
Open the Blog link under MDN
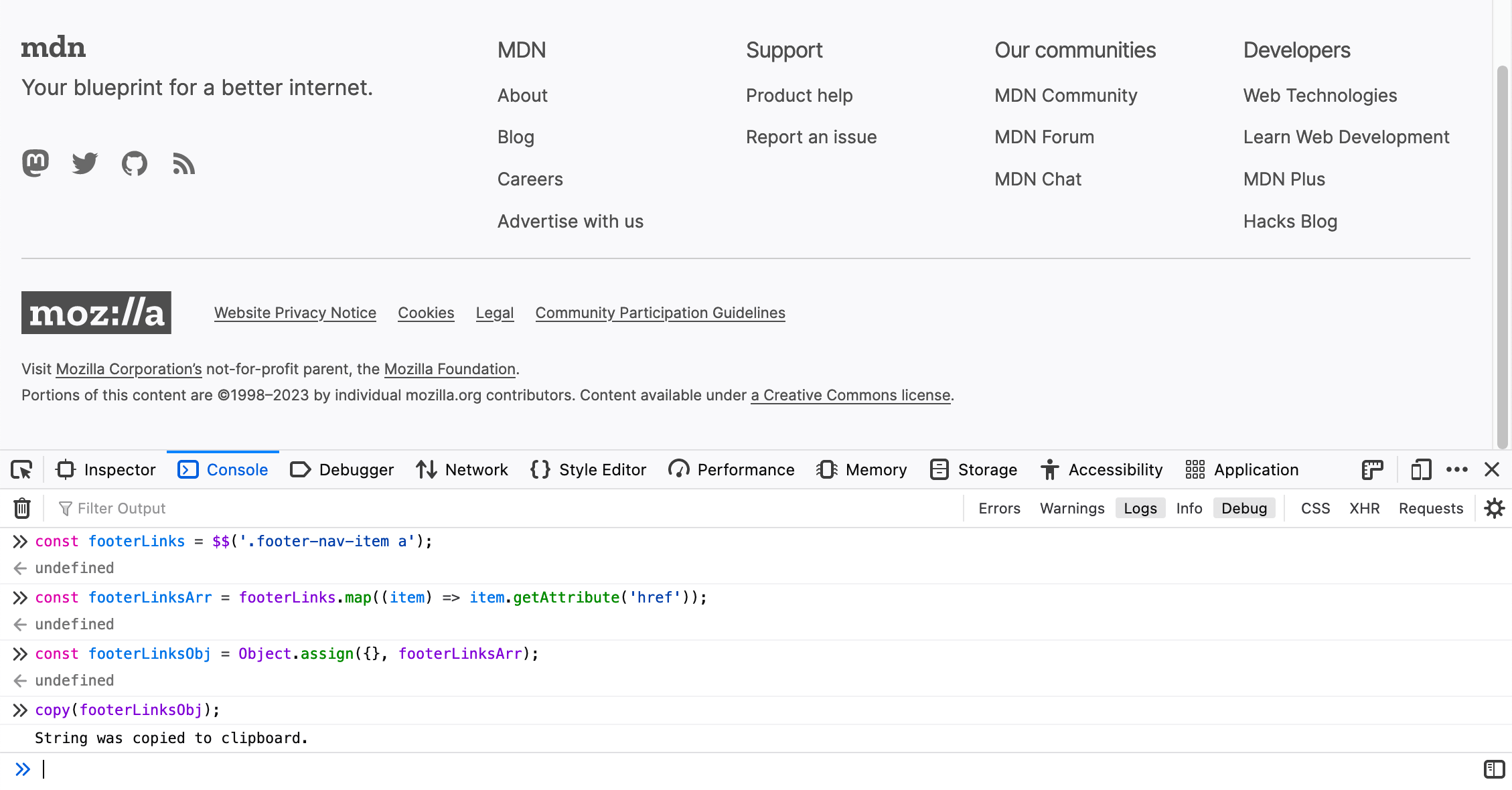[x=516, y=137]
